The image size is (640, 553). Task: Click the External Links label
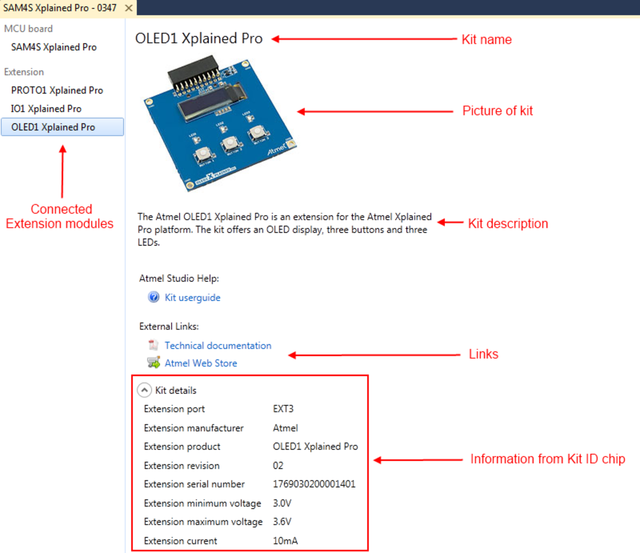(169, 326)
